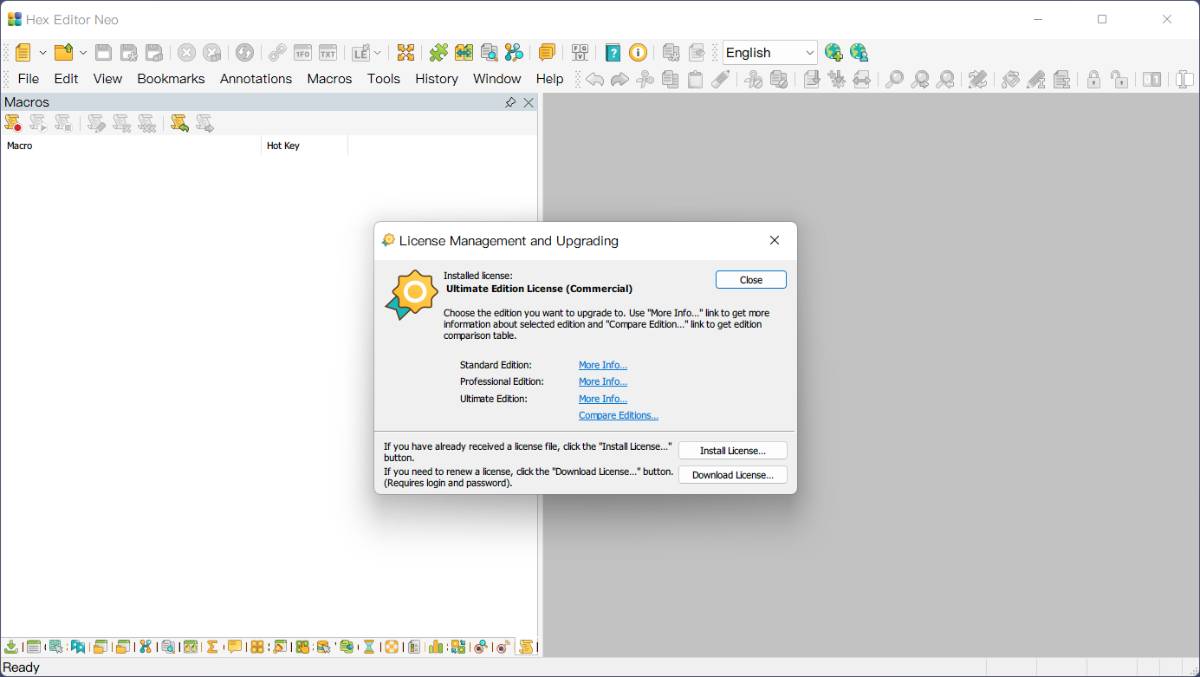Viewport: 1200px width, 677px height.
Task: Expand the LE byte order dropdown arrow
Action: [x=377, y=53]
